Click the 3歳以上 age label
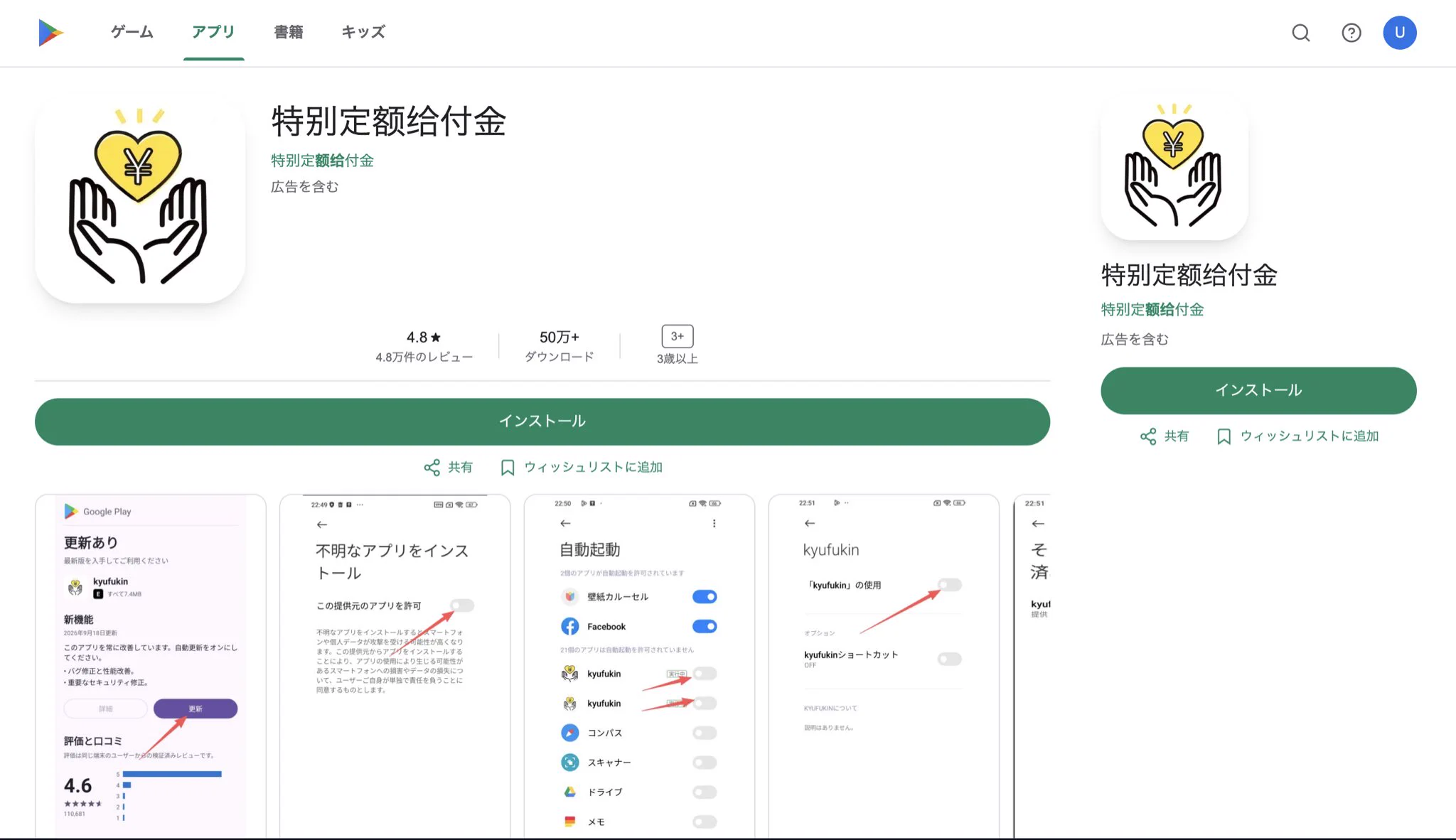The width and height of the screenshot is (1456, 840). click(678, 359)
